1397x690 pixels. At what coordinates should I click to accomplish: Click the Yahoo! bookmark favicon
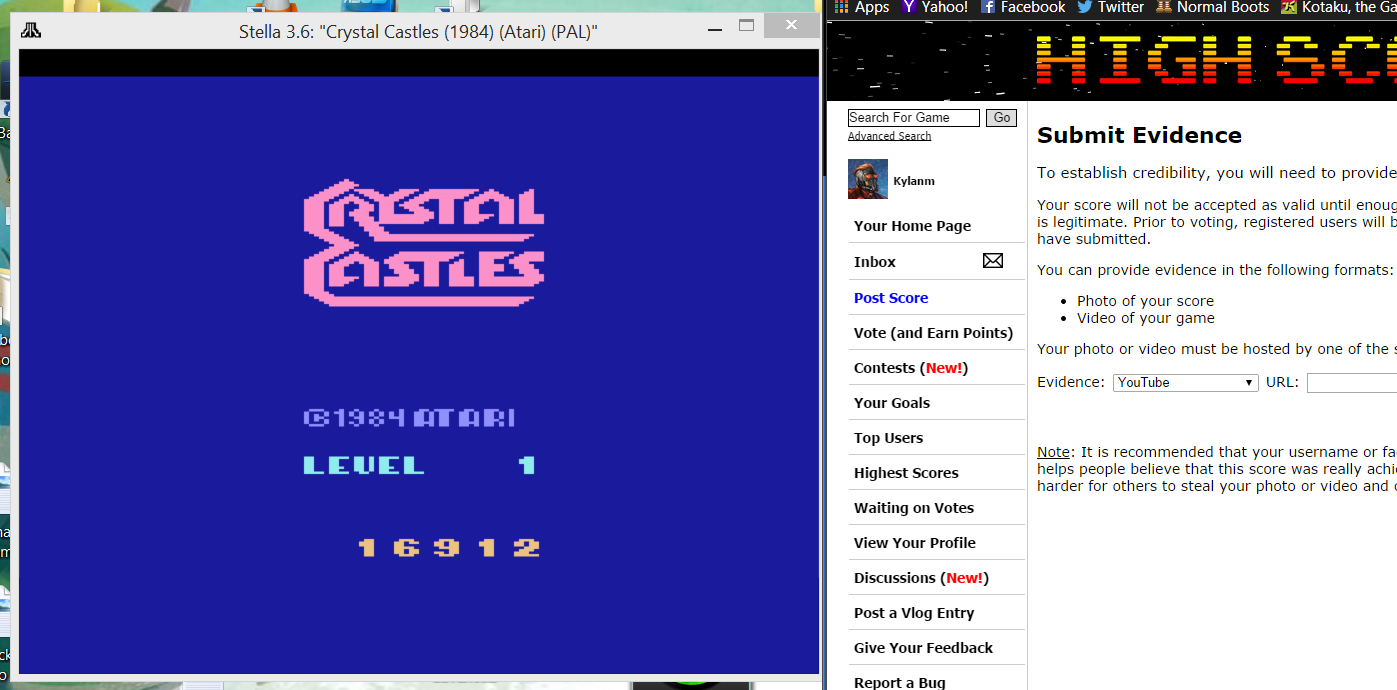[909, 7]
